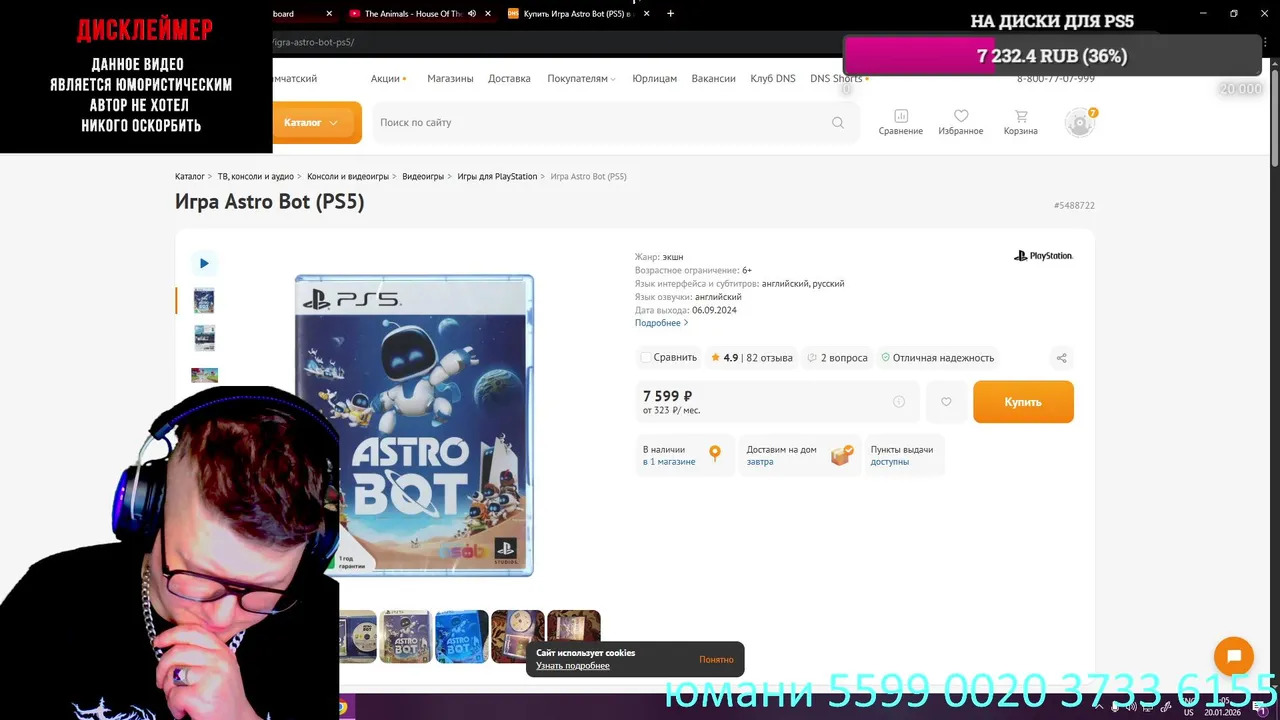
Task: Go to Каталог breadcrumb
Action: [190, 177]
